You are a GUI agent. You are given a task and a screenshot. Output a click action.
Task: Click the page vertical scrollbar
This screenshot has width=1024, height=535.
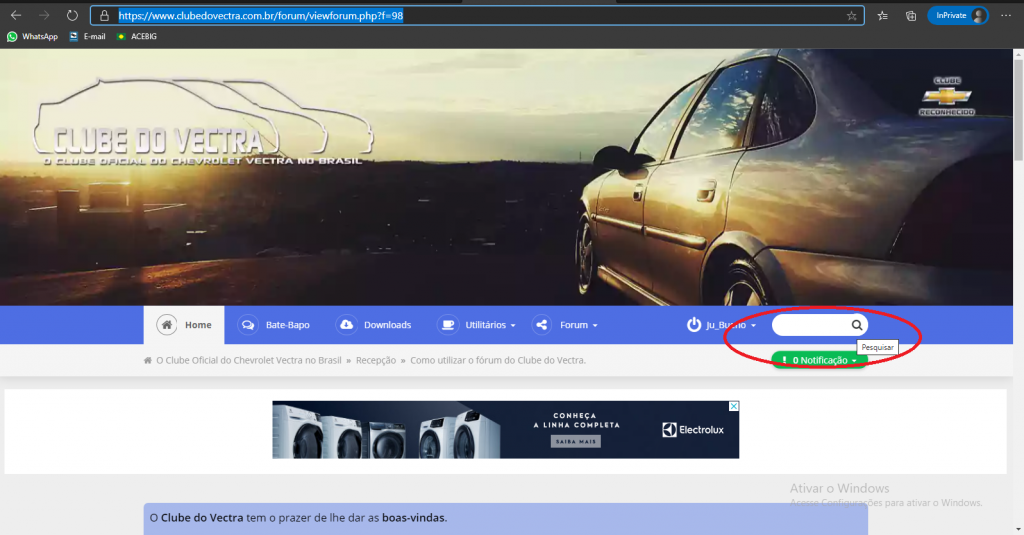coord(1018,111)
